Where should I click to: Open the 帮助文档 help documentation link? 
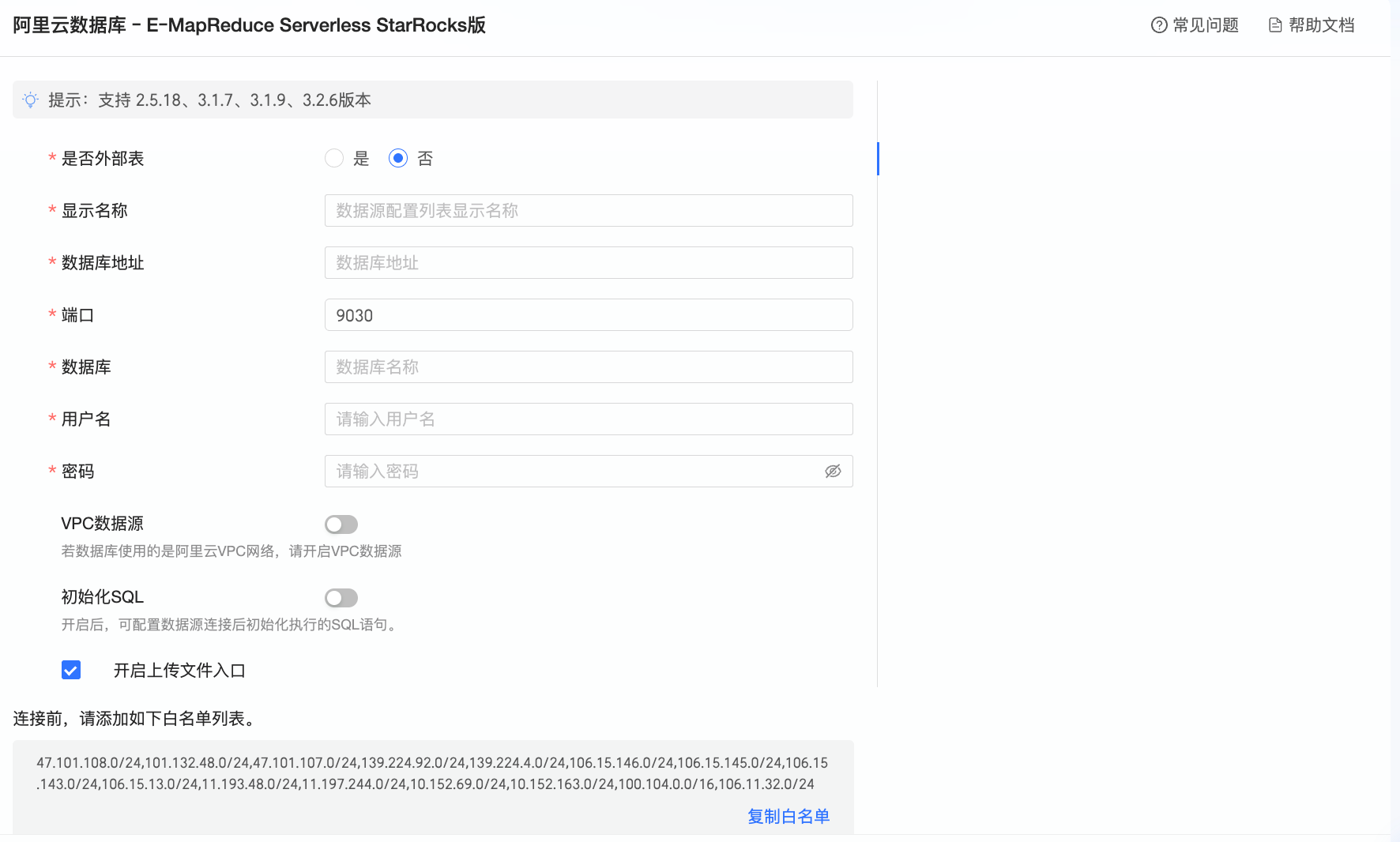(x=1312, y=25)
